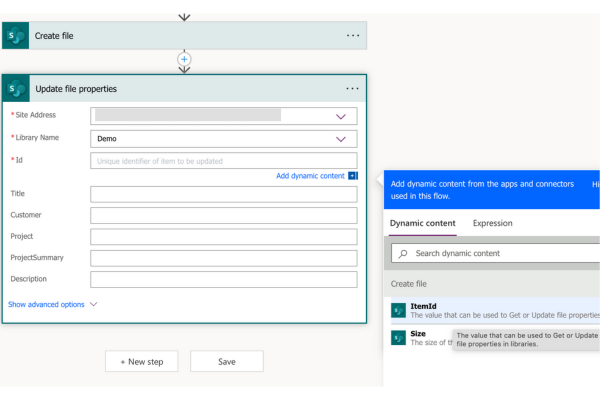Save the flow
This screenshot has width=600, height=400.
(227, 361)
